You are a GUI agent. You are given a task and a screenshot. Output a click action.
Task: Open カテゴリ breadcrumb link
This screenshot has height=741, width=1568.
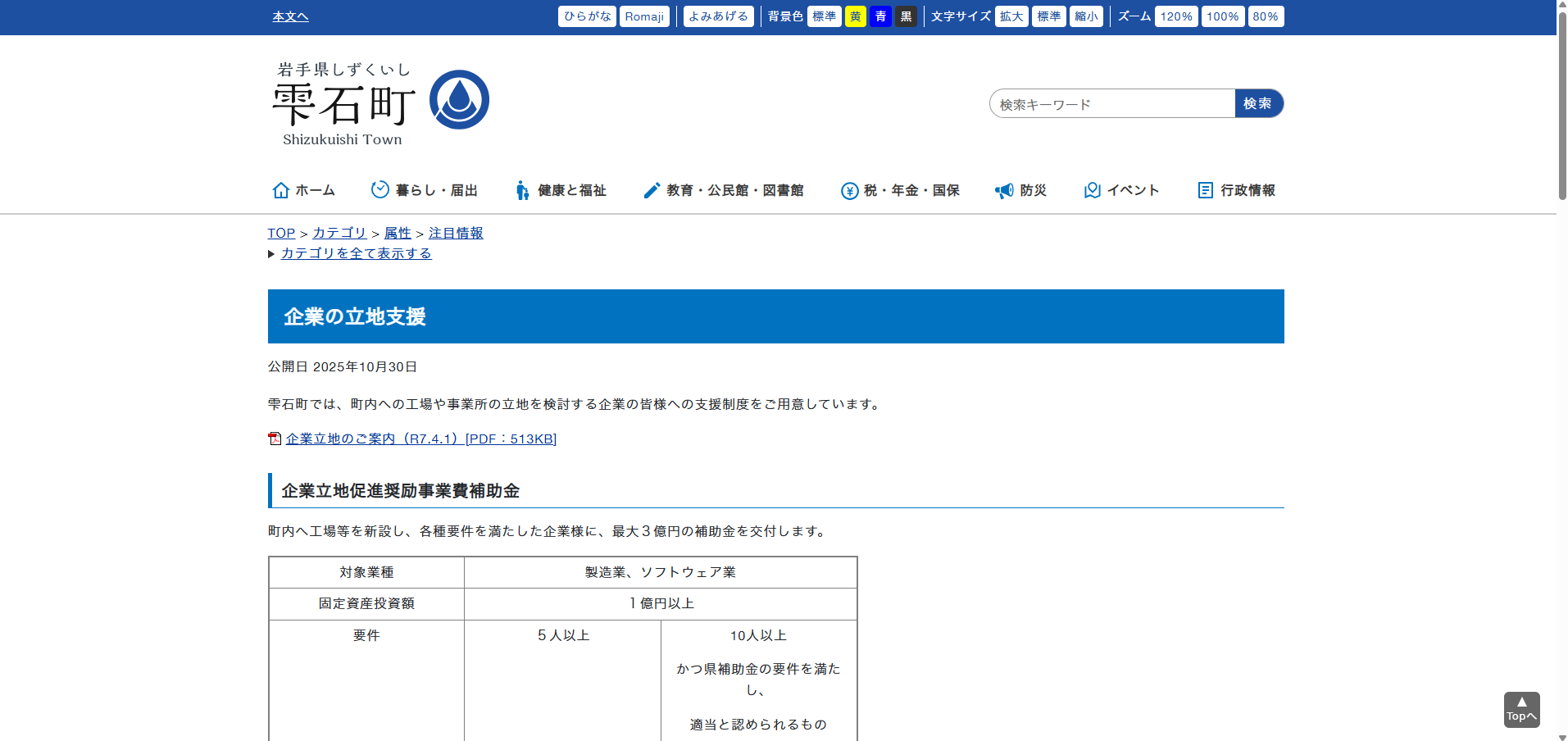(339, 233)
